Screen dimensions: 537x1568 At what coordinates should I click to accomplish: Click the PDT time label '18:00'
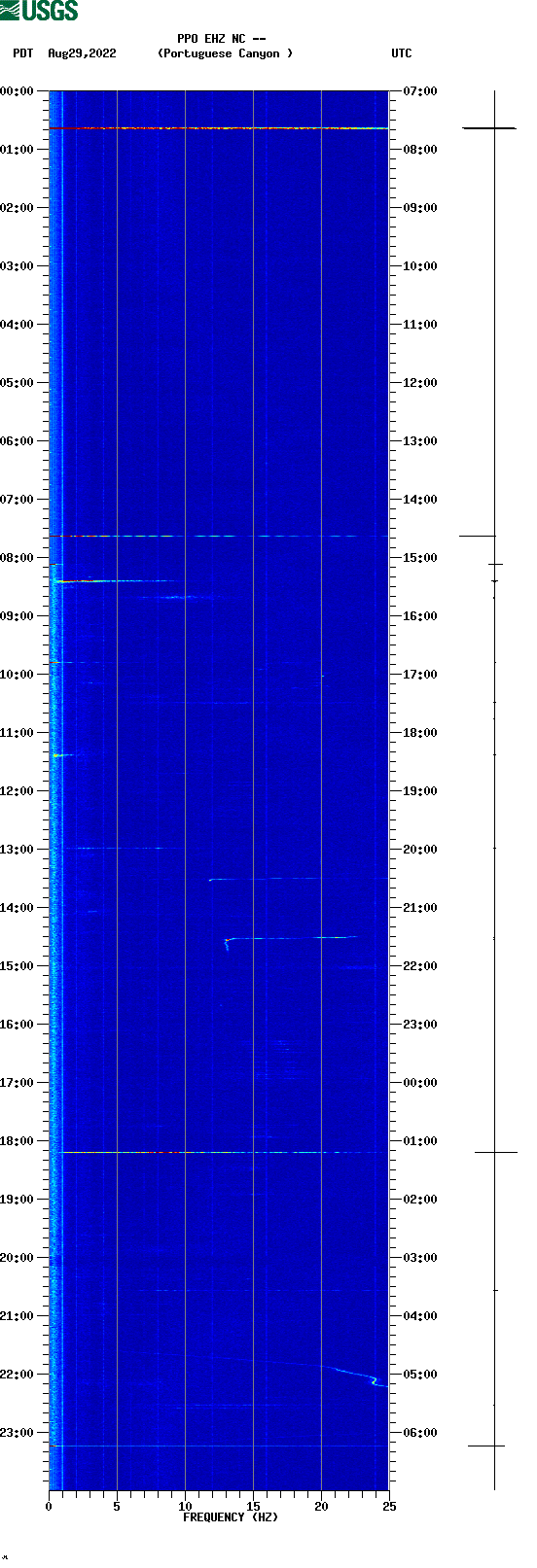click(x=18, y=1141)
